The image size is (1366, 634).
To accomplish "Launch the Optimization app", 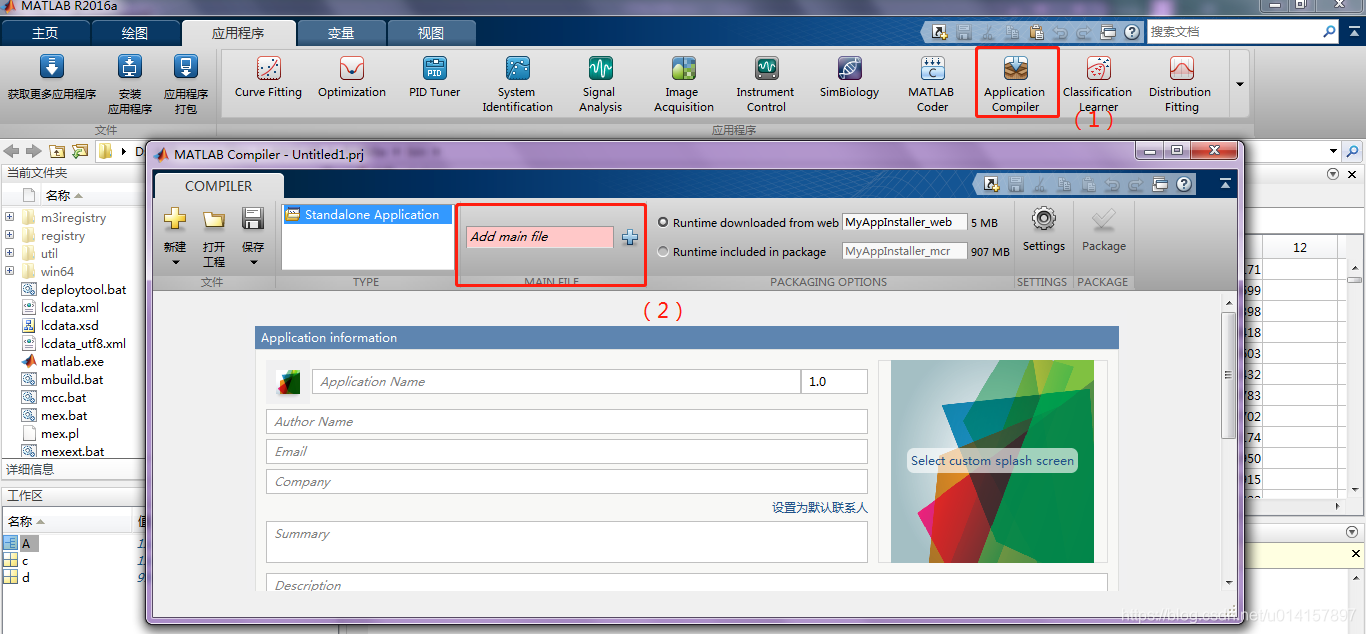I will point(351,76).
